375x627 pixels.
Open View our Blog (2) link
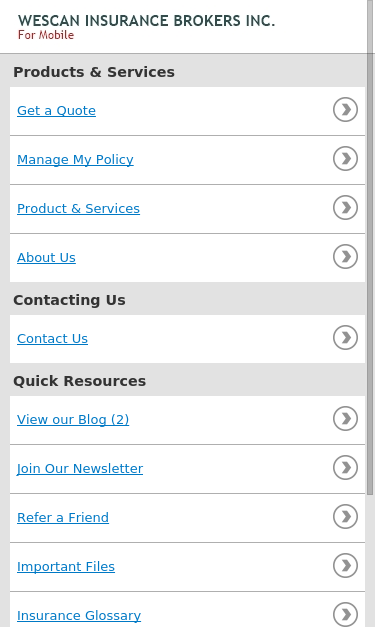pyautogui.click(x=73, y=420)
